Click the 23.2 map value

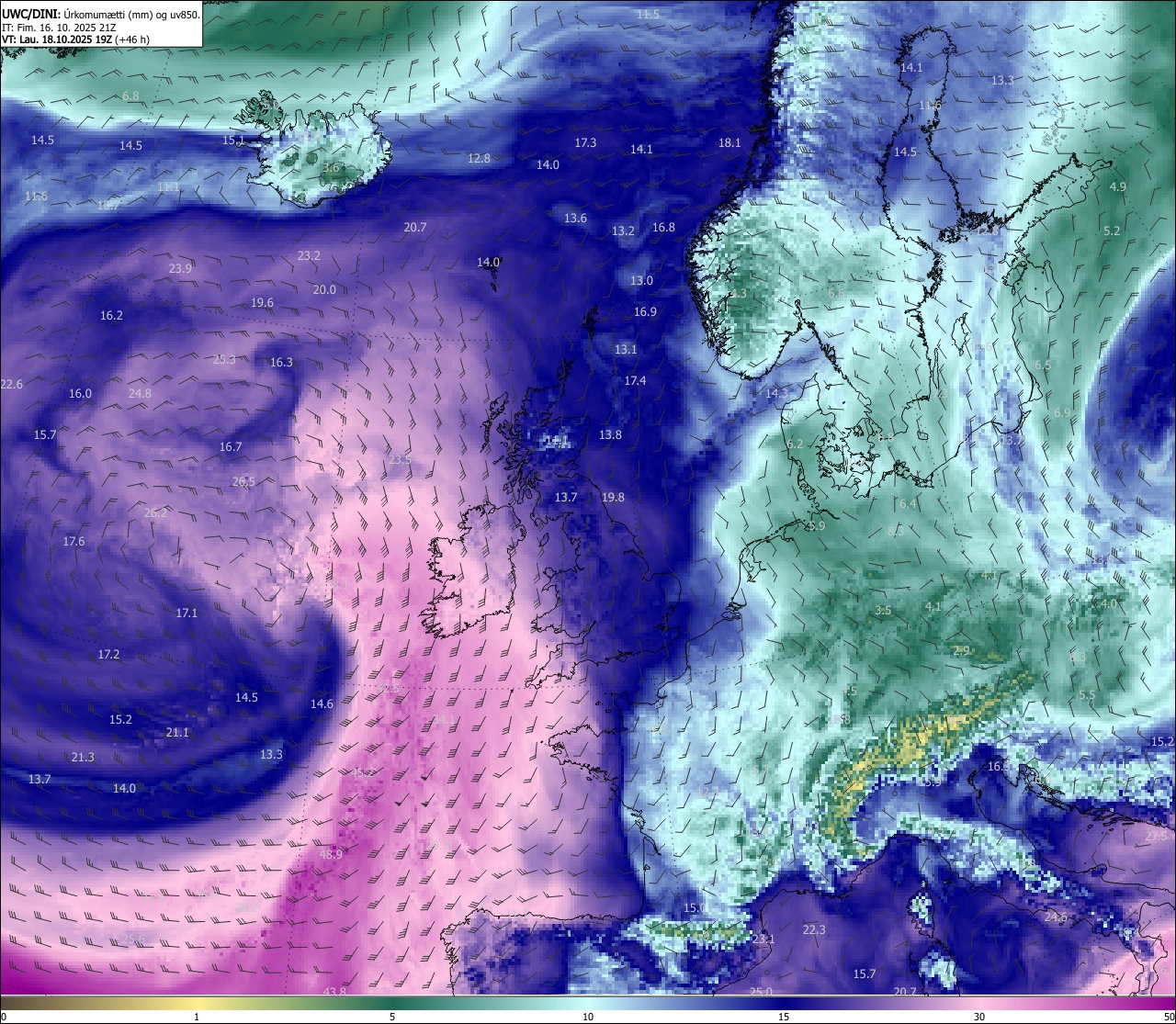click(x=309, y=255)
